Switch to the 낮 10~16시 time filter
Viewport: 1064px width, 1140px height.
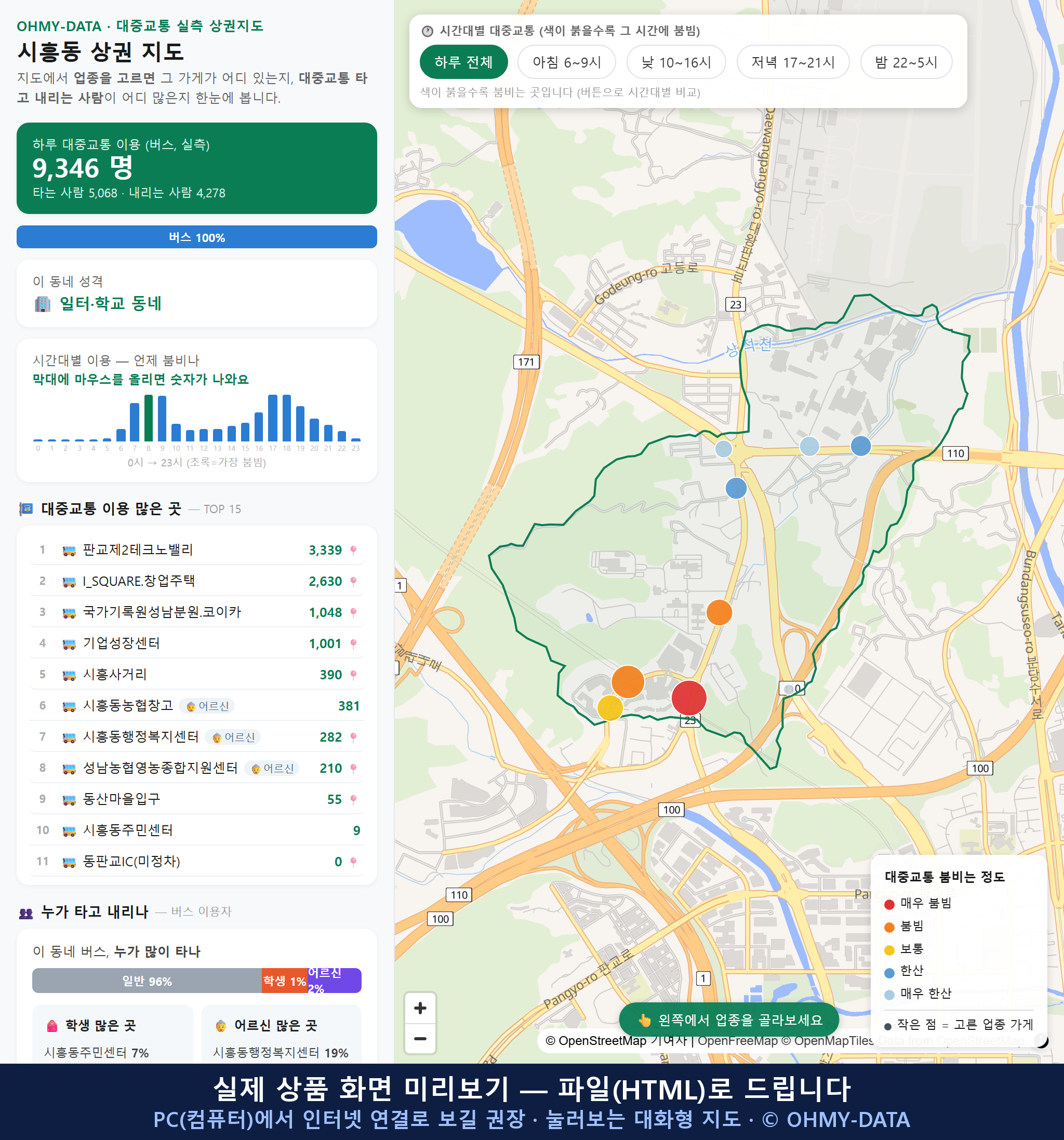[x=676, y=62]
